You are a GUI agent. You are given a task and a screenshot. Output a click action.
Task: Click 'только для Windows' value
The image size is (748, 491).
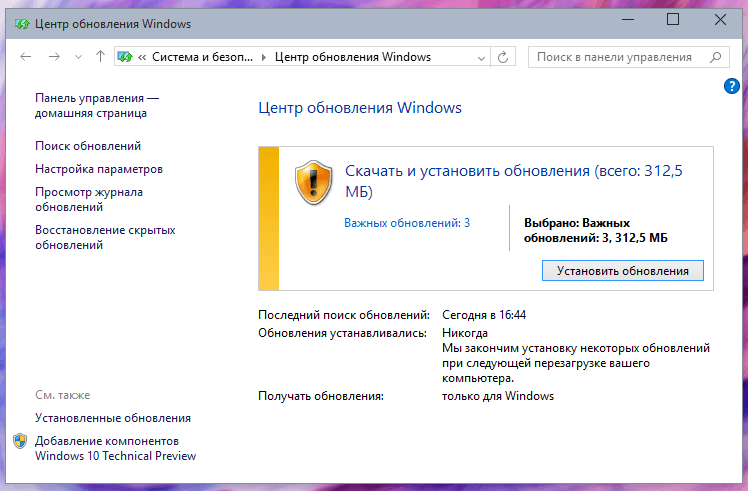(498, 396)
